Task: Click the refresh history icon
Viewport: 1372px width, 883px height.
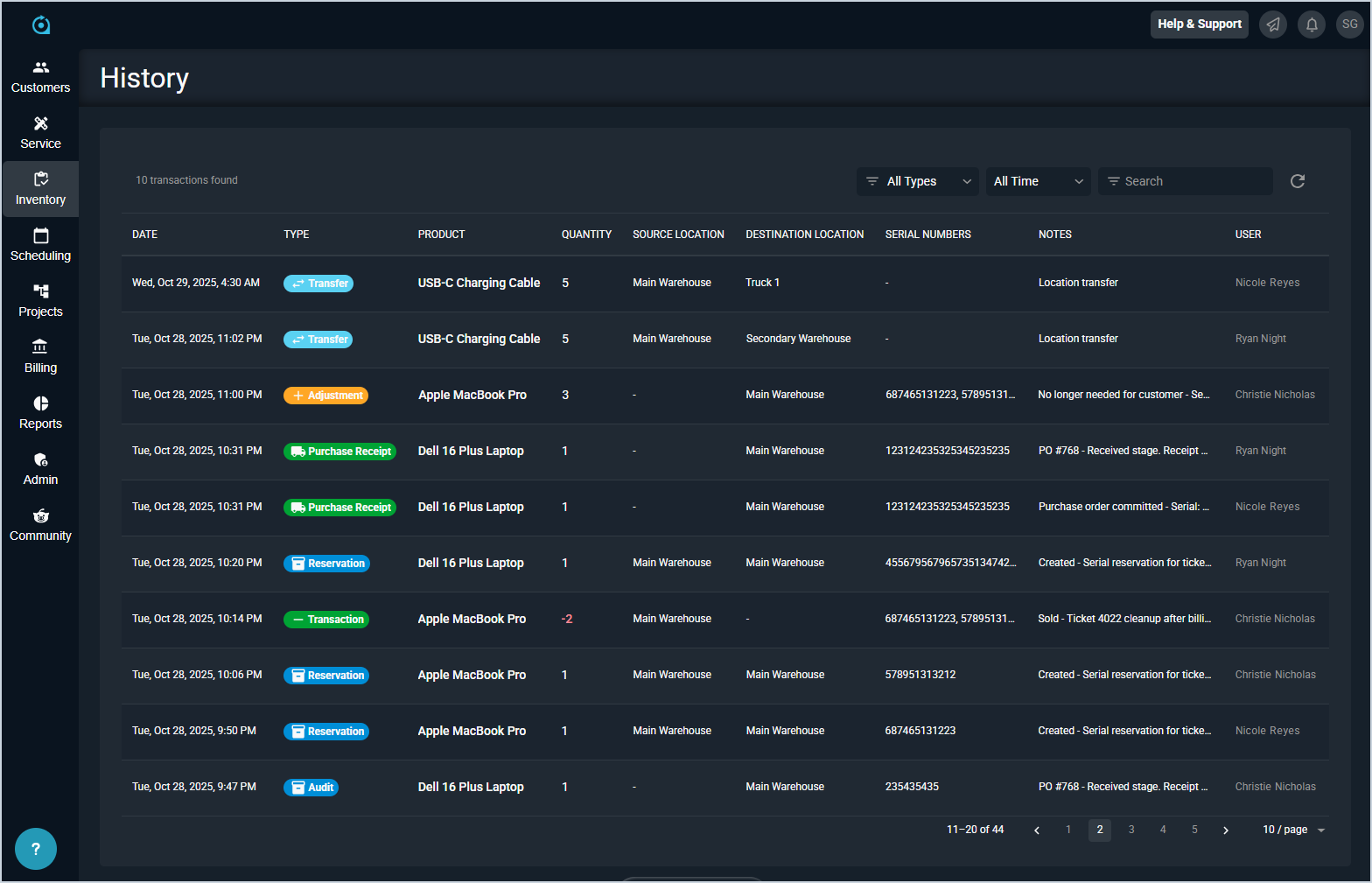Action: (x=1297, y=181)
